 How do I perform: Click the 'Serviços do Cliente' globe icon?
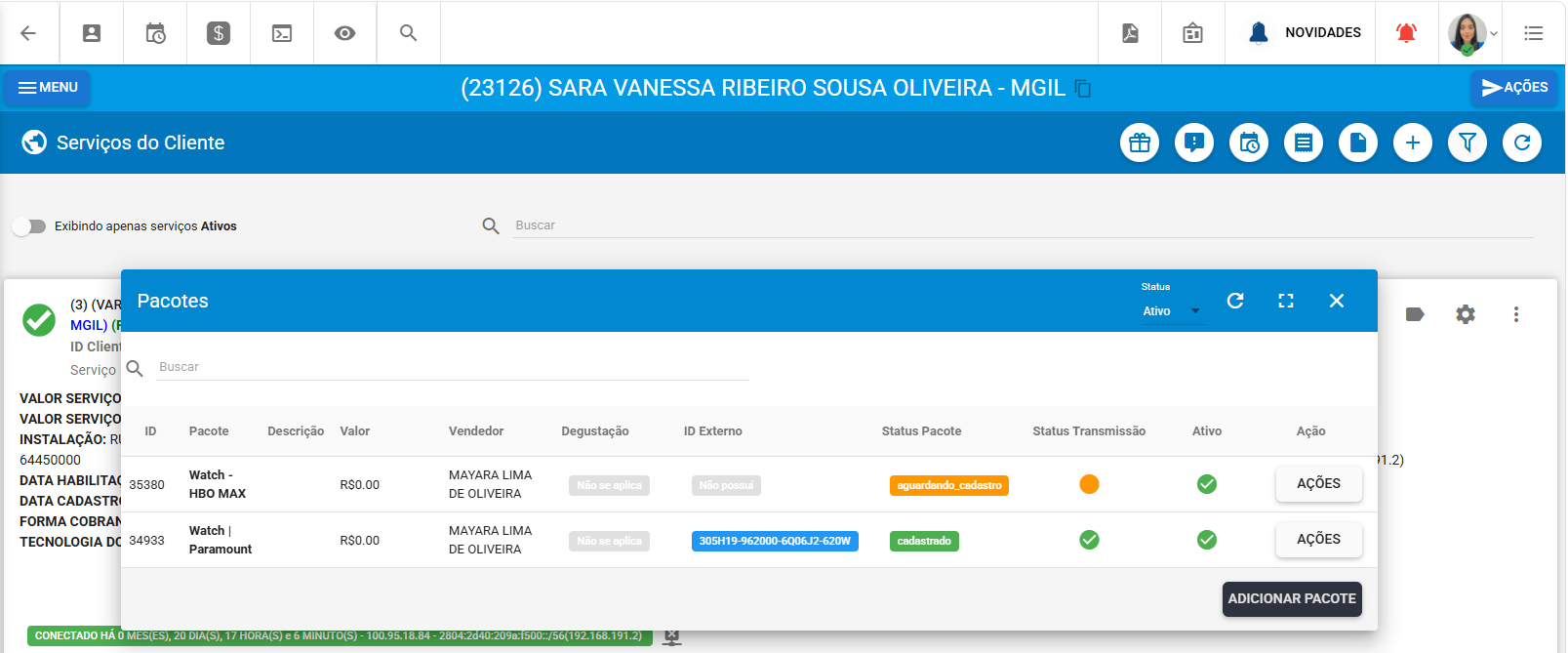34,143
